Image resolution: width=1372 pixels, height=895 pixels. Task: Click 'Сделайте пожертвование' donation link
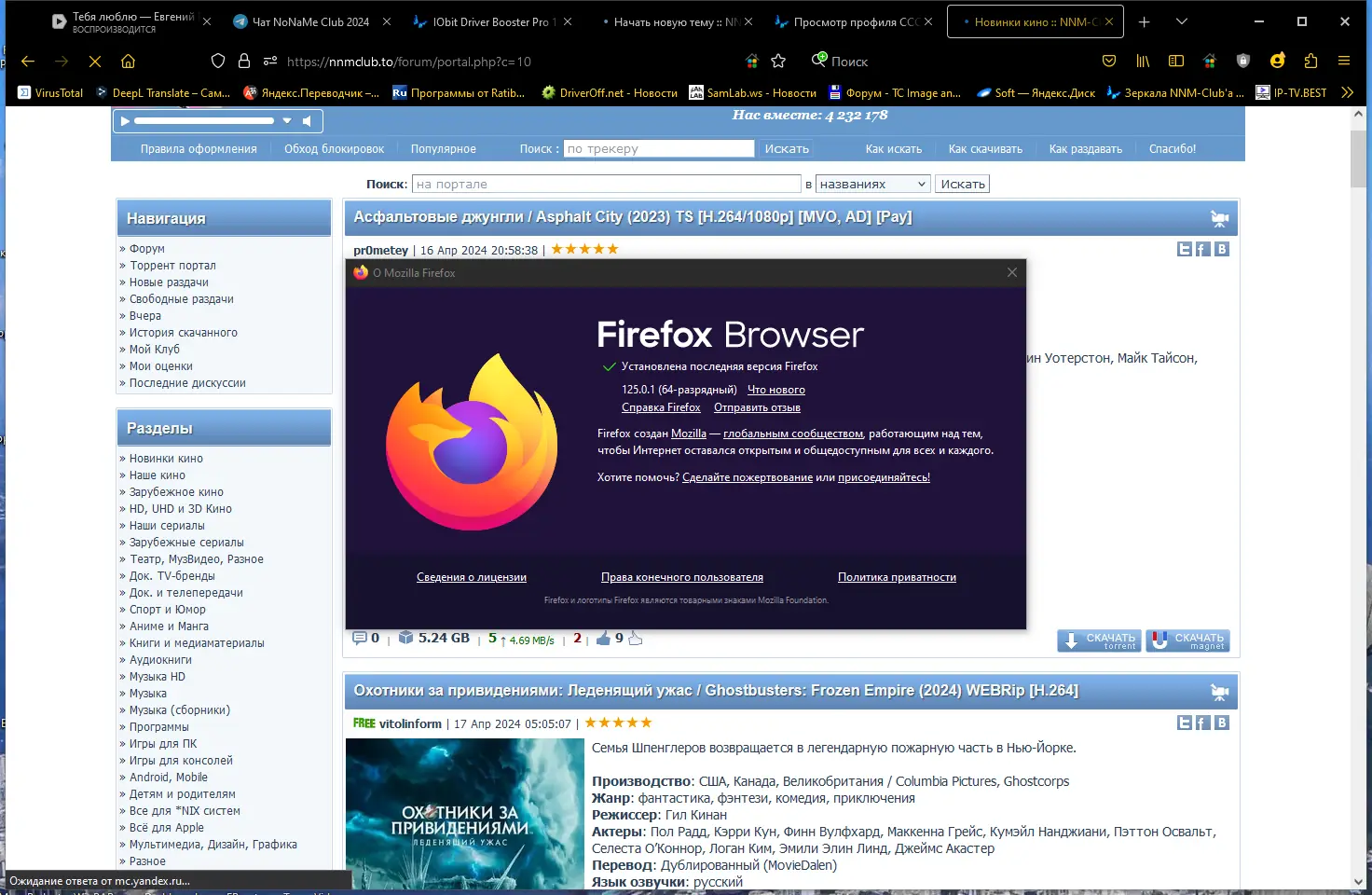748,477
